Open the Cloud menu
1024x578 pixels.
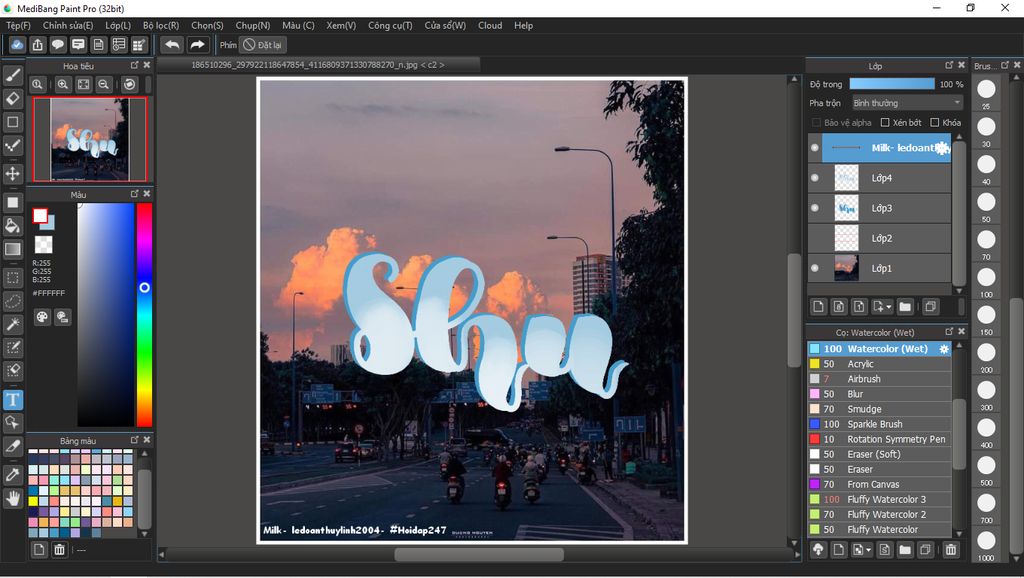point(490,25)
